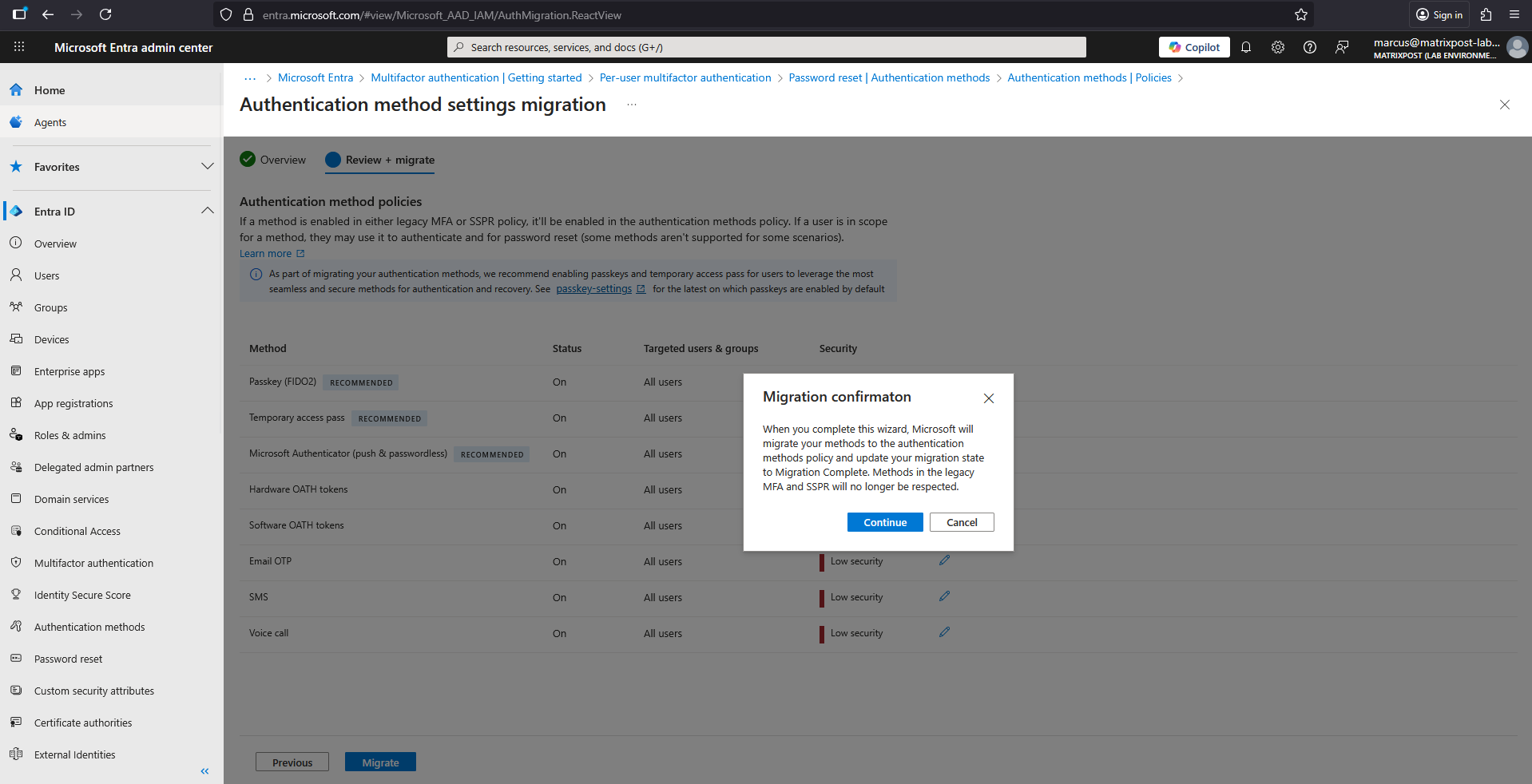Screen dimensions: 1532x784
Task: Click the Home icon in the sidebar
Action: 16,90
